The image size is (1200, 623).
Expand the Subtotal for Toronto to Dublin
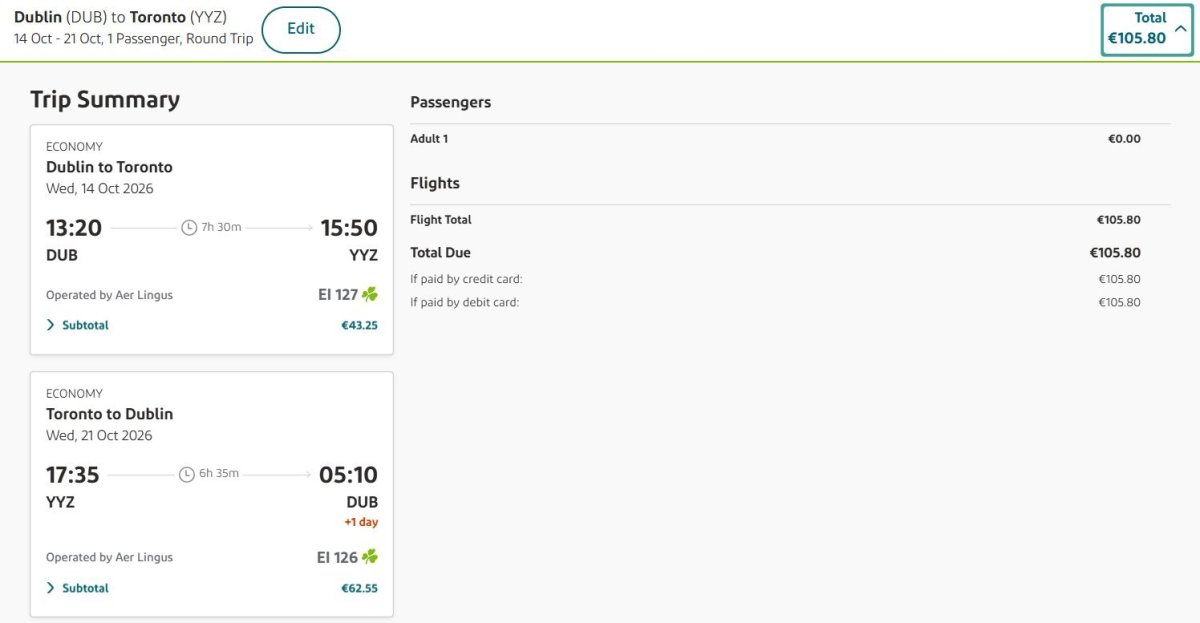pos(78,588)
